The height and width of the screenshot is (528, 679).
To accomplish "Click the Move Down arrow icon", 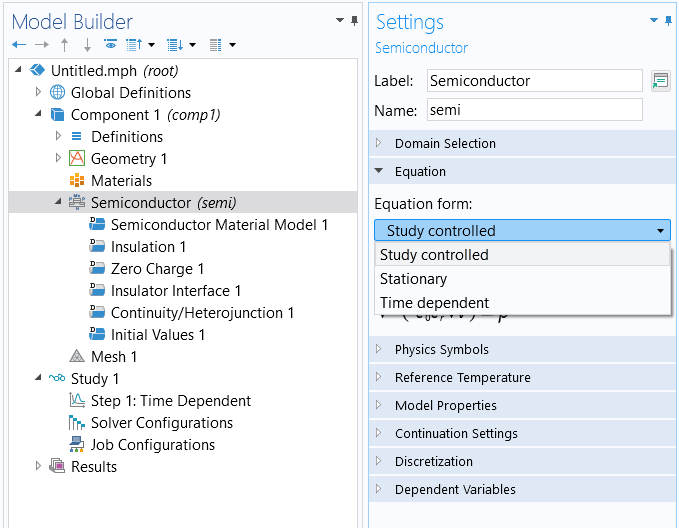I will (87, 45).
